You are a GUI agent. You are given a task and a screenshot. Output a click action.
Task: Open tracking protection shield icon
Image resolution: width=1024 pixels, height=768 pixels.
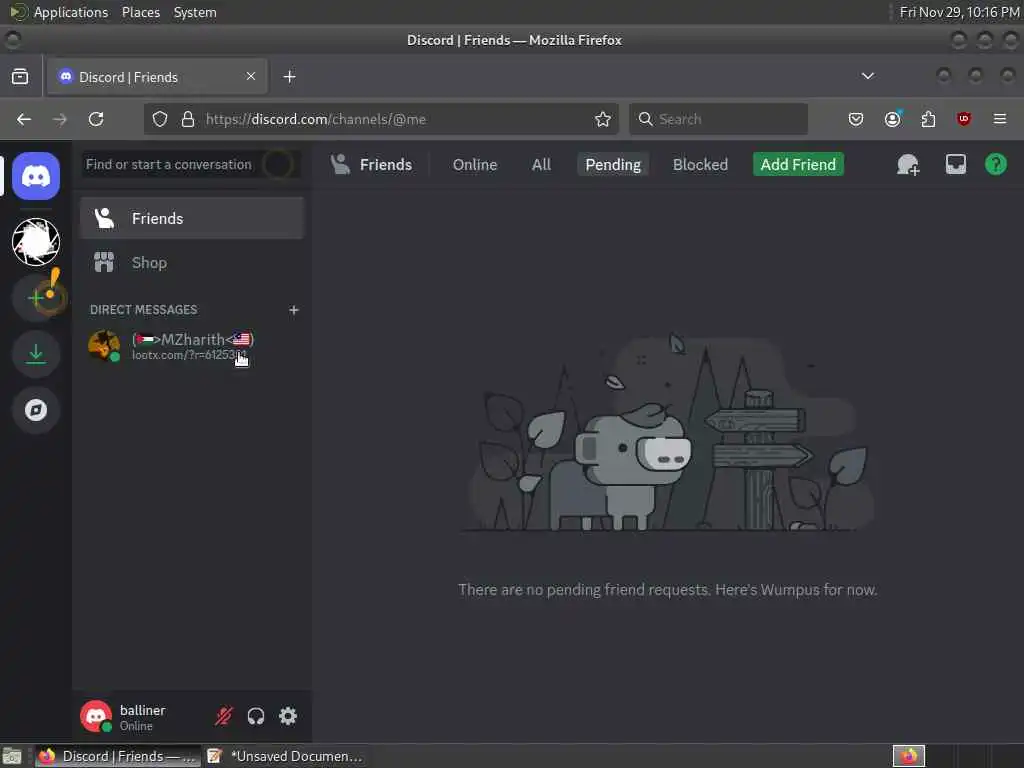[160, 119]
